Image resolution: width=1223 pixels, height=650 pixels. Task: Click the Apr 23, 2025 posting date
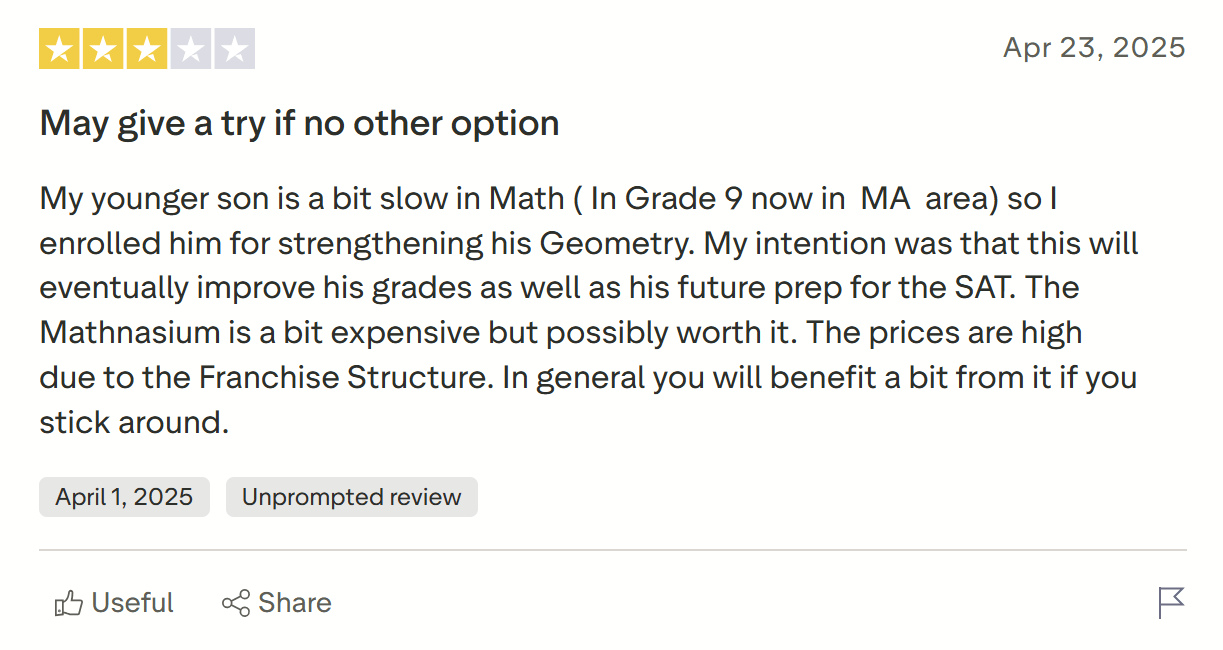point(1093,47)
